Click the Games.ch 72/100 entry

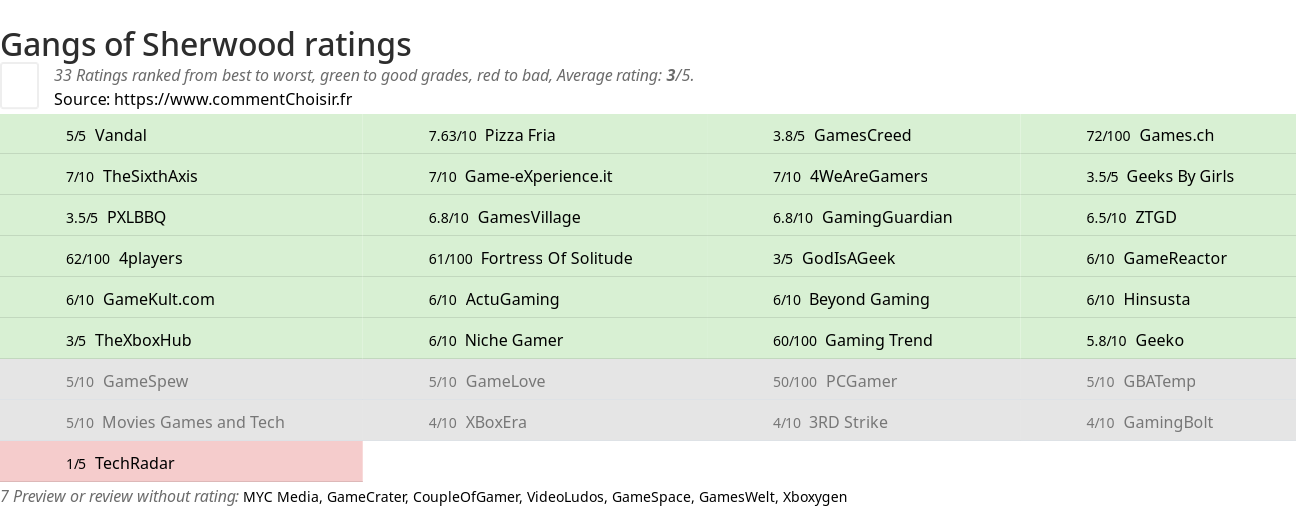pos(1158,135)
